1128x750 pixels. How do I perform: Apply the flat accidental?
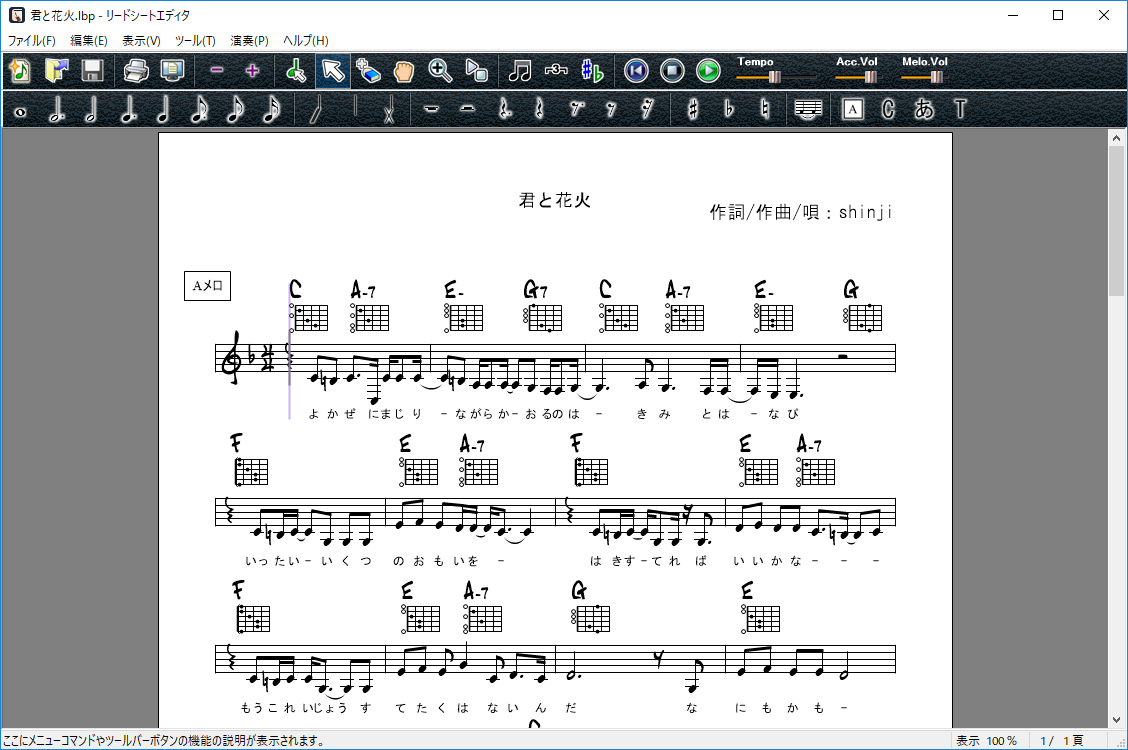728,110
